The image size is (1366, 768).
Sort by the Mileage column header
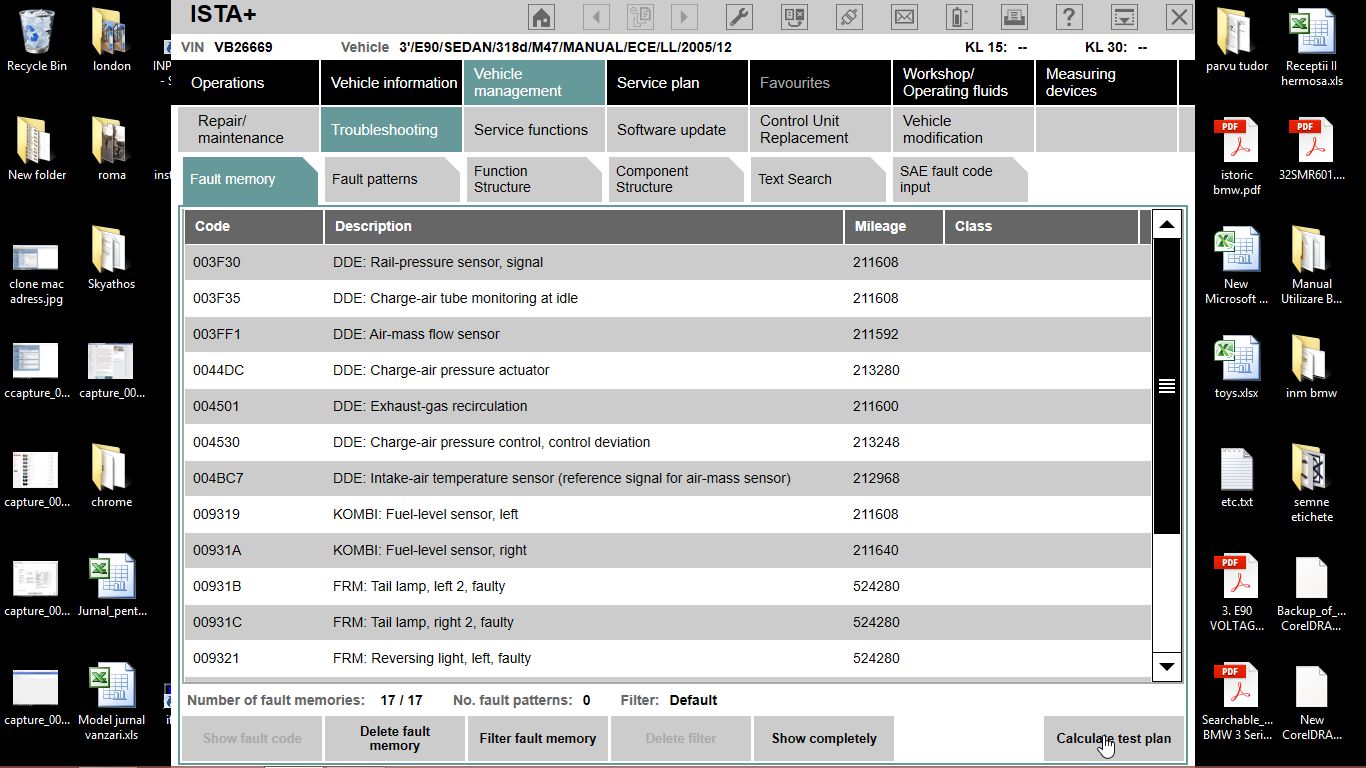pyautogui.click(x=893, y=227)
